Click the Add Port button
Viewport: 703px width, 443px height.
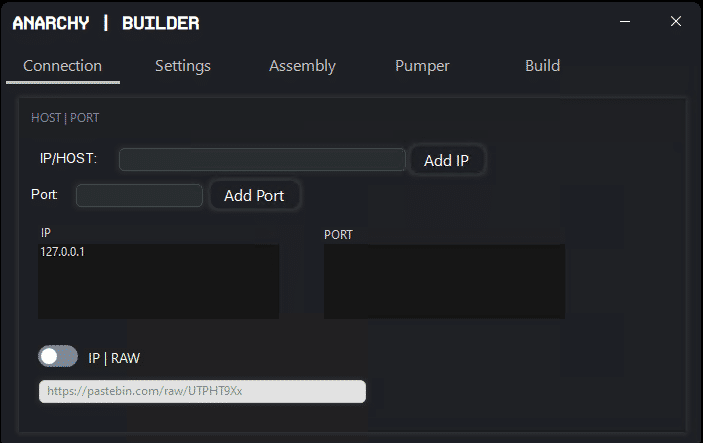(254, 195)
